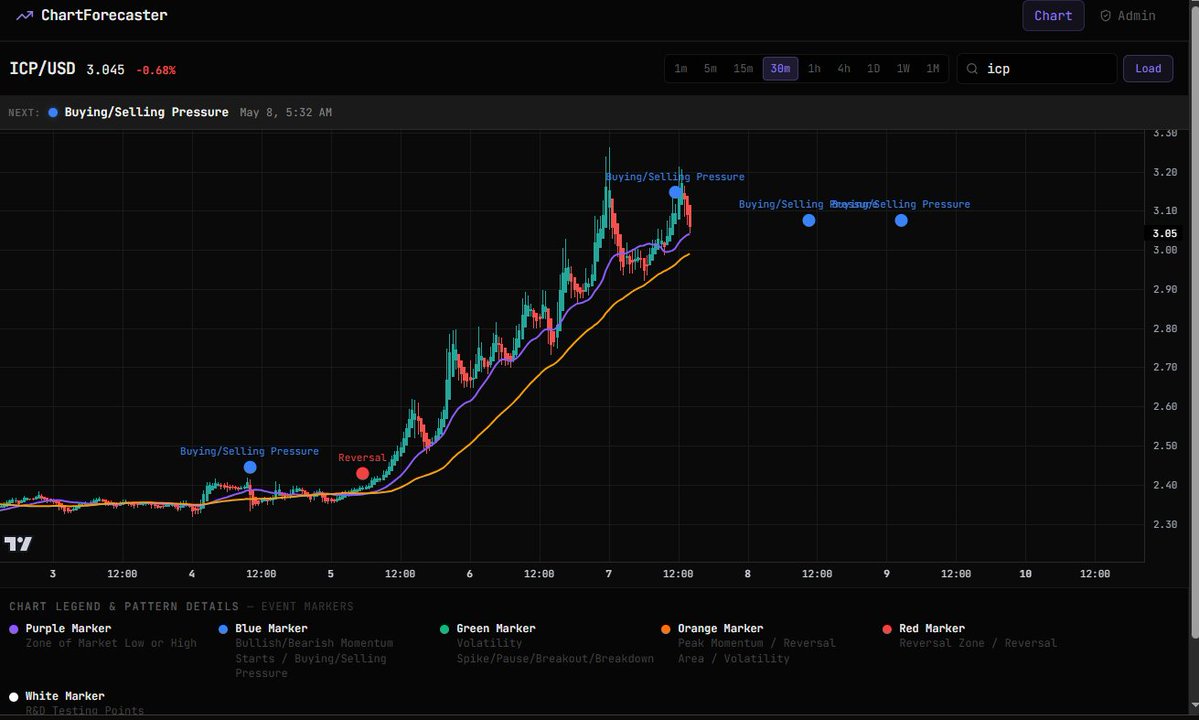Viewport: 1199px width, 720px height.
Task: Click the Chart Legend & Pattern Details heading
Action: tap(124, 607)
